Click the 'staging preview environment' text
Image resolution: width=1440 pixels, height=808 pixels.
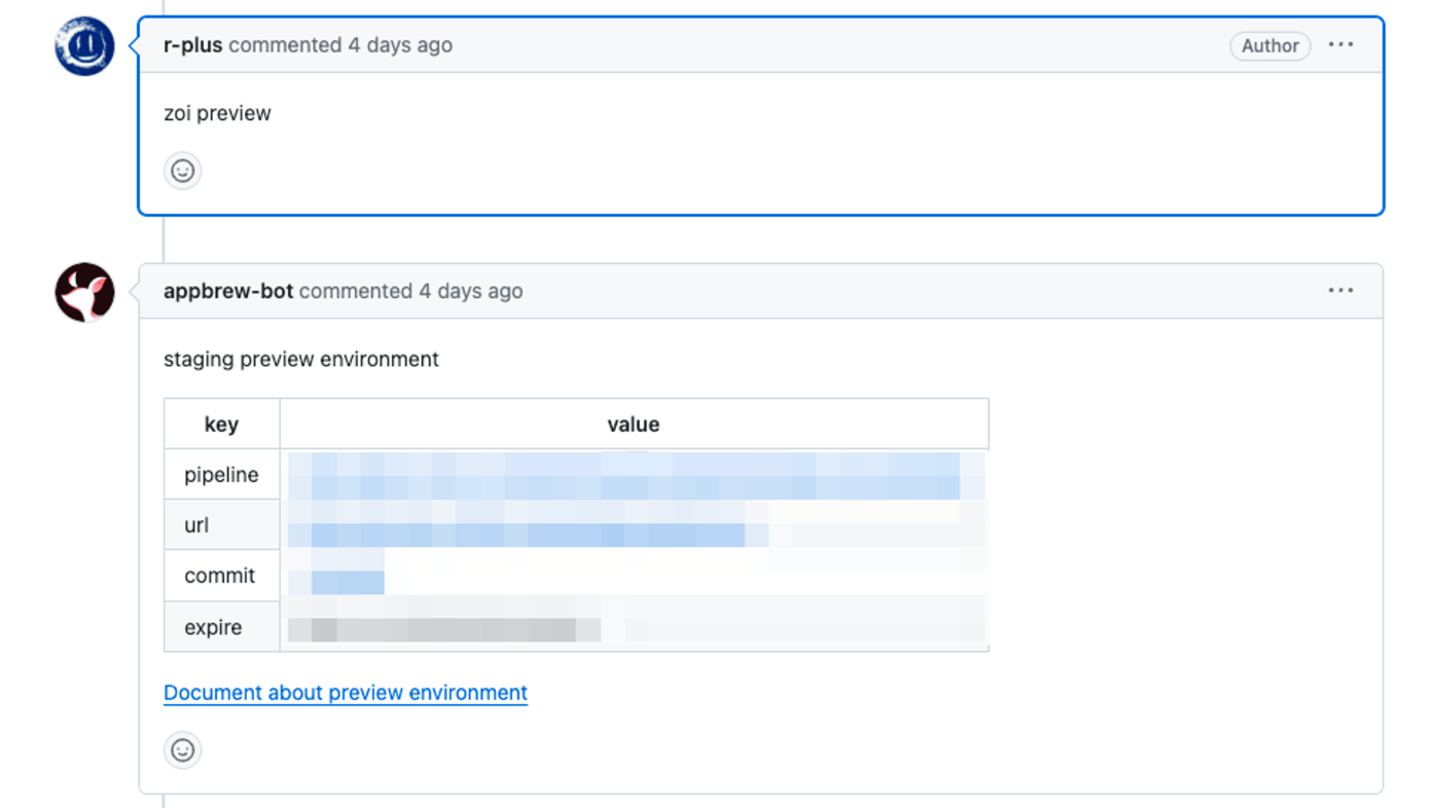tap(301, 359)
